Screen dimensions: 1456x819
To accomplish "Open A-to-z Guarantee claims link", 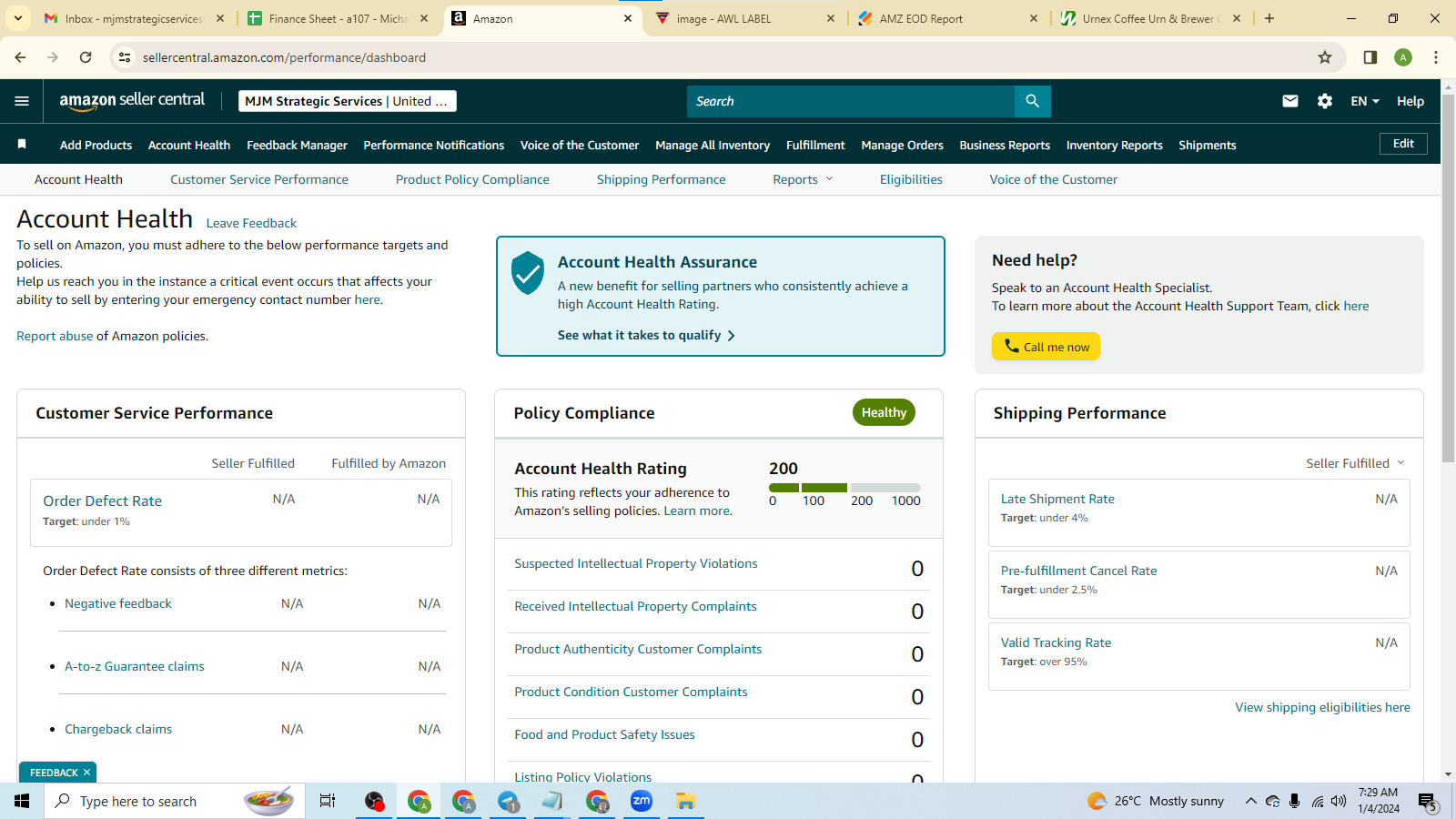I will click(135, 666).
